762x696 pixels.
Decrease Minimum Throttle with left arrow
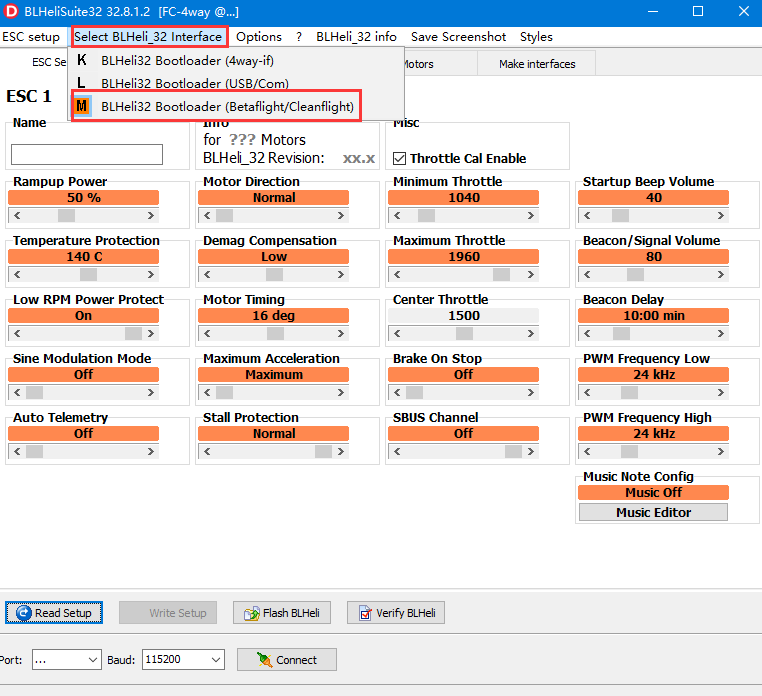397,215
